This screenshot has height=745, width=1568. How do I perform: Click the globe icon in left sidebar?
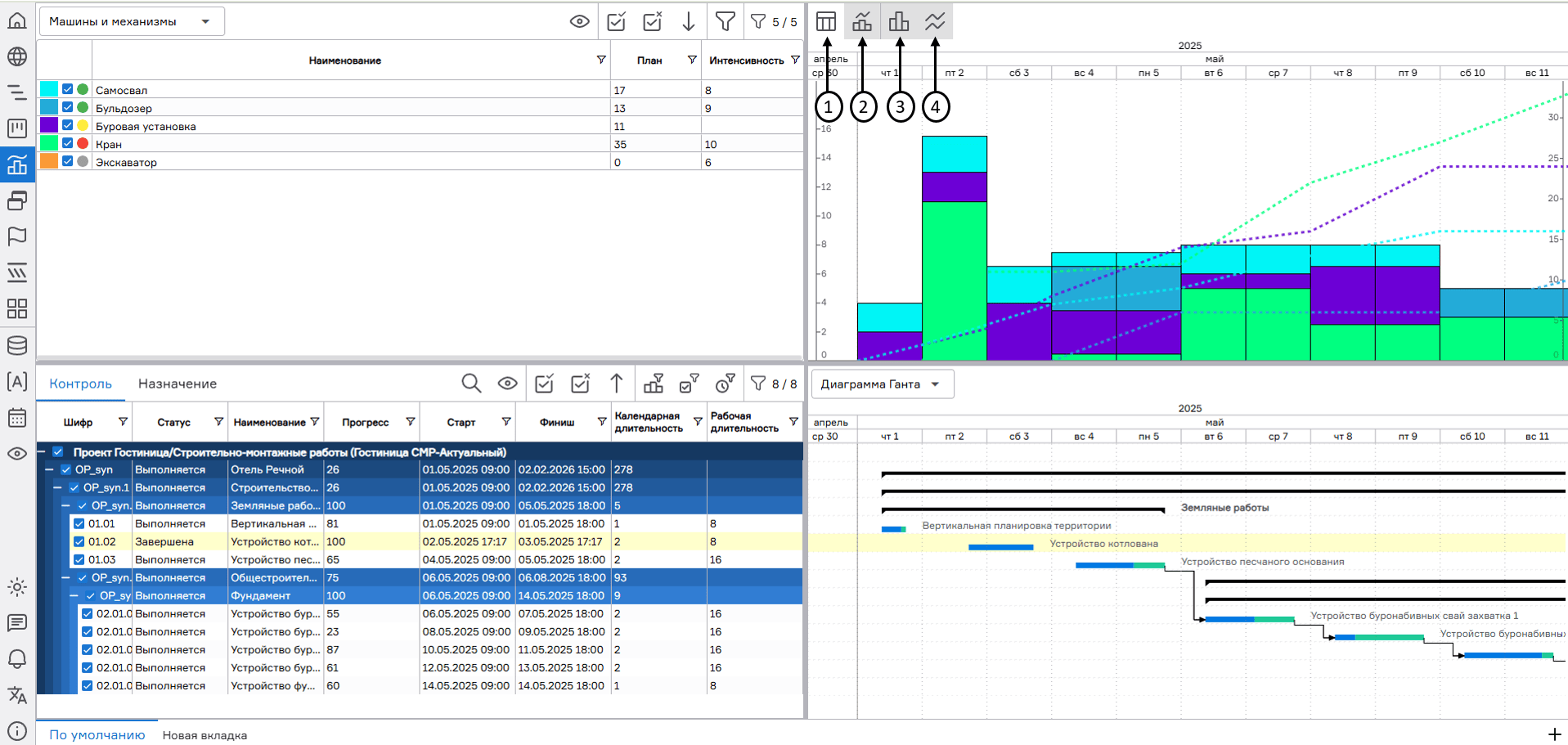[x=17, y=56]
